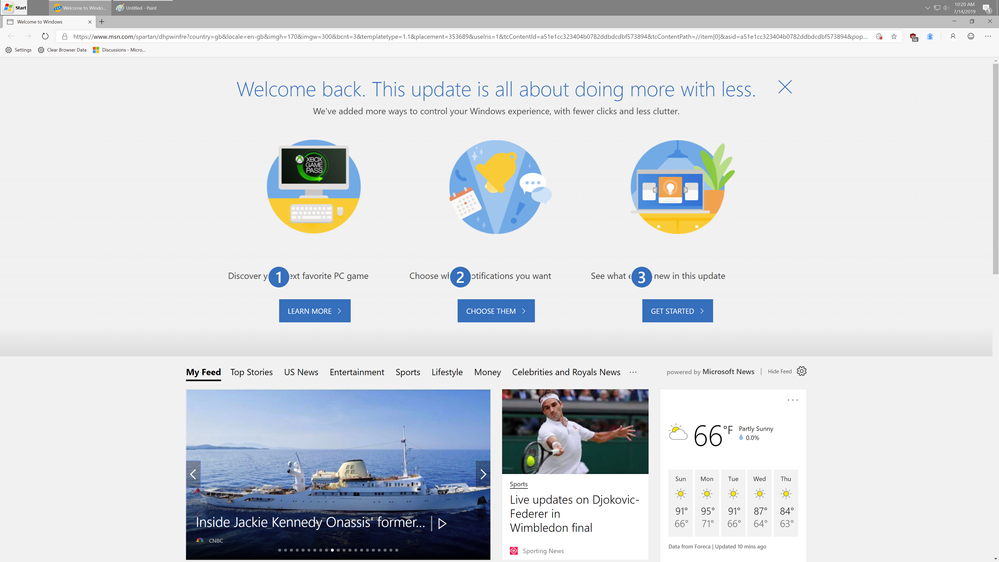Click the browser forward arrow
The image size is (999, 562).
(x=27, y=36)
